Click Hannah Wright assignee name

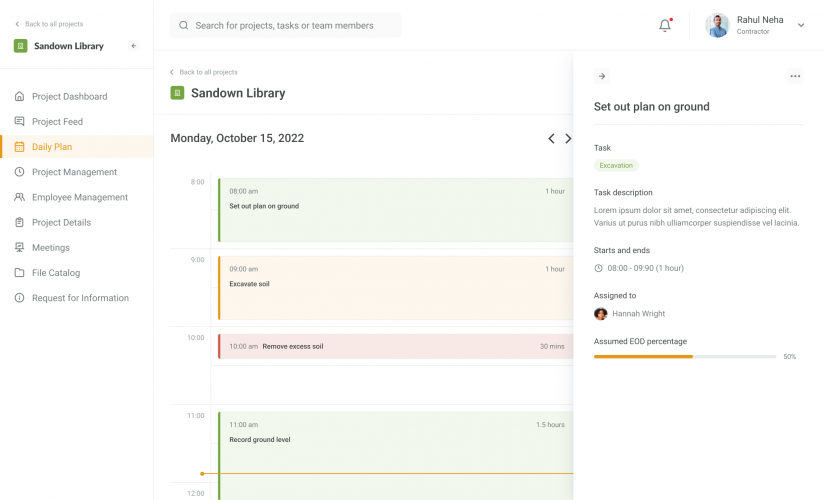pos(638,314)
